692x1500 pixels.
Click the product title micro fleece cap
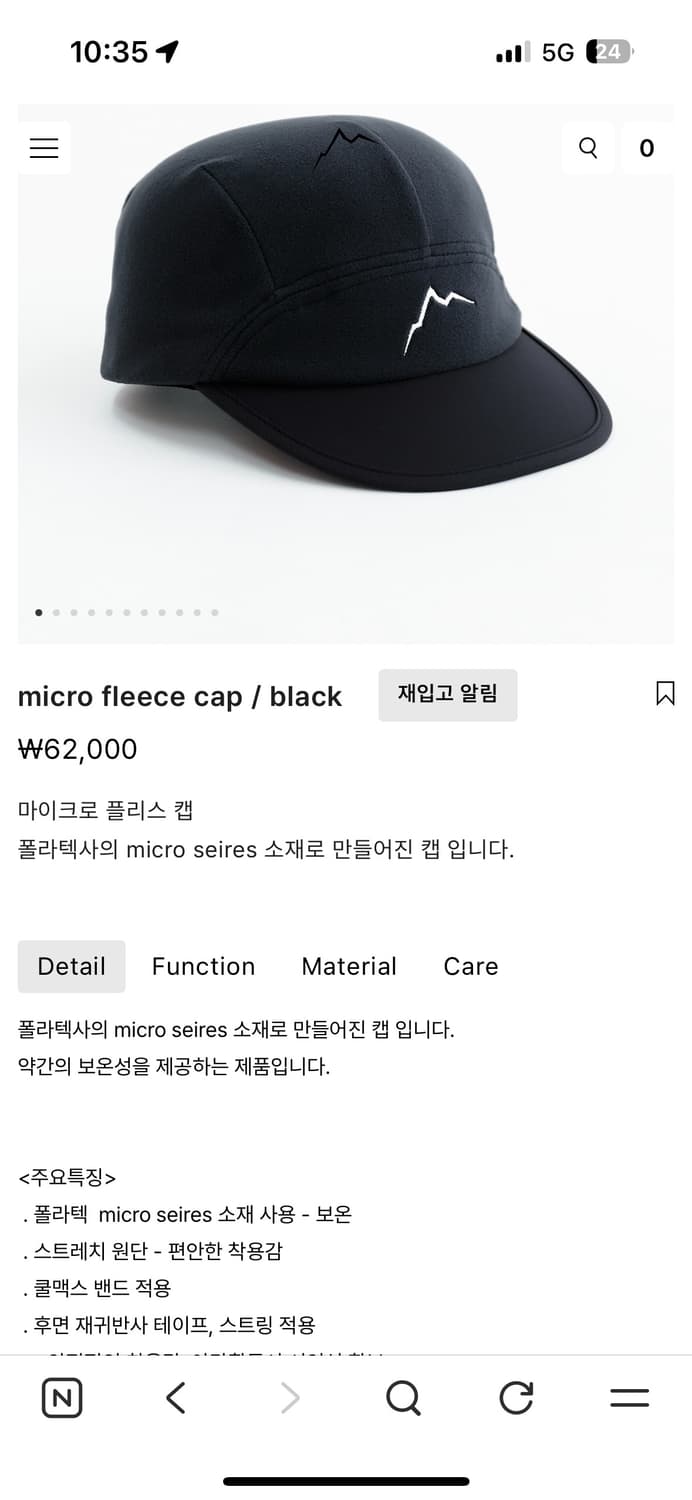pyautogui.click(x=180, y=696)
